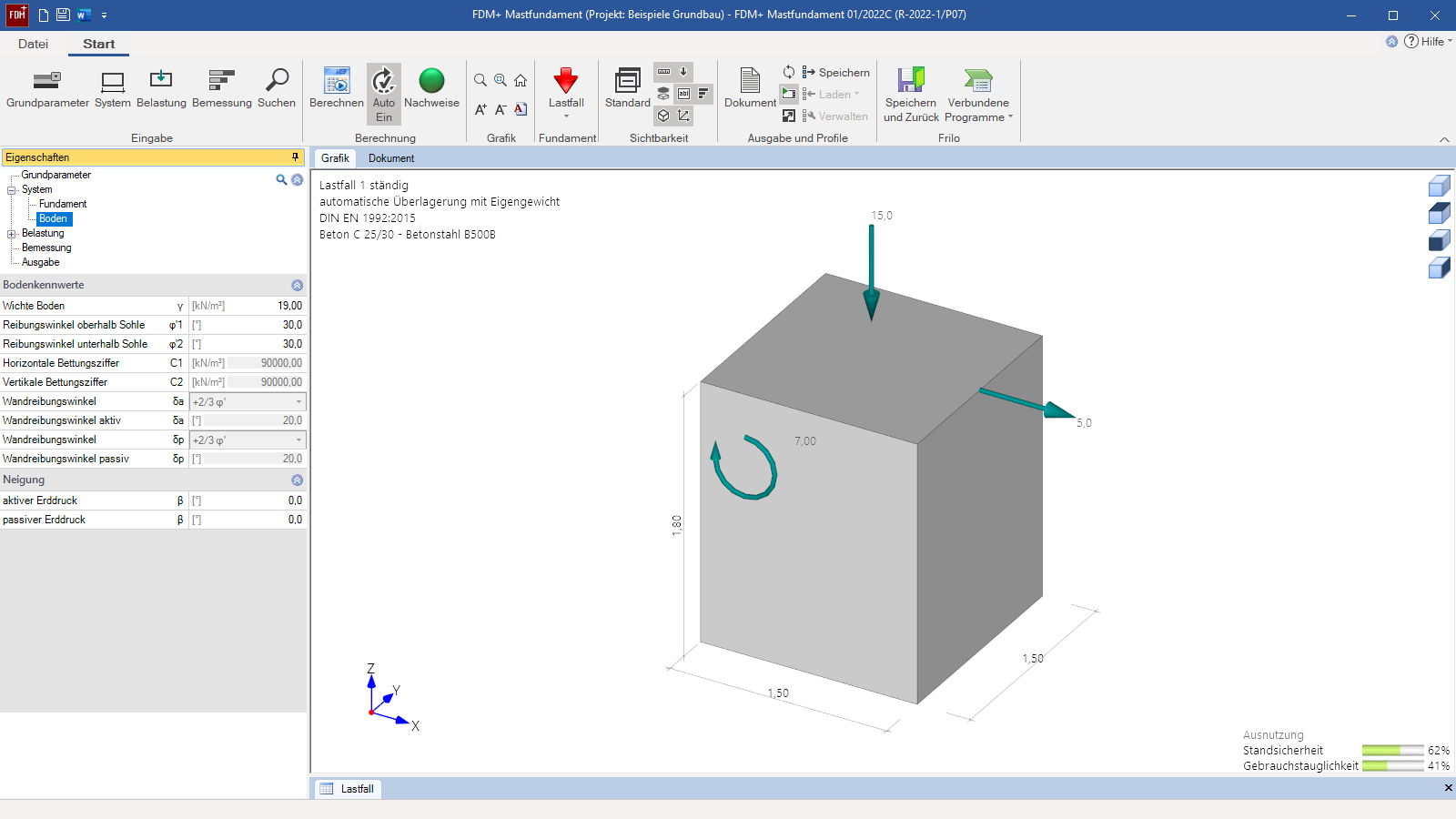Click new document icon in title bar
Image resolution: width=1456 pixels, height=819 pixels.
(x=43, y=15)
